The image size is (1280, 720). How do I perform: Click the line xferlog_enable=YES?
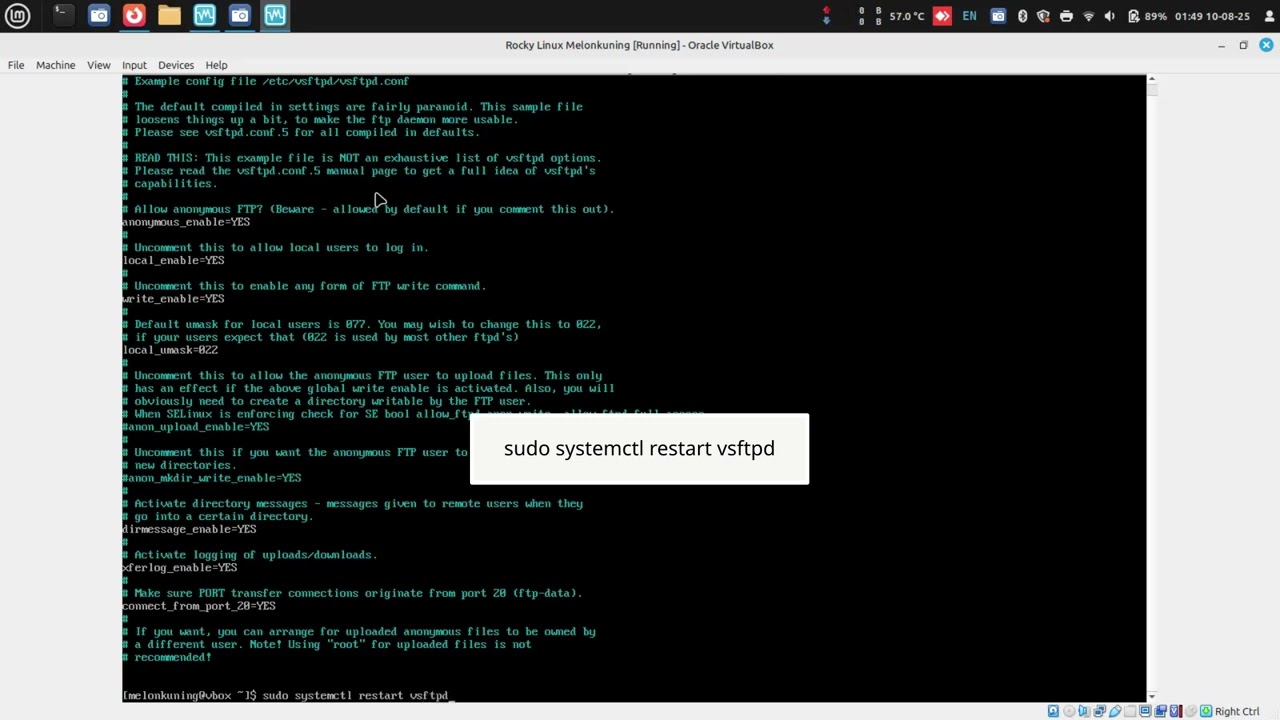tap(180, 568)
